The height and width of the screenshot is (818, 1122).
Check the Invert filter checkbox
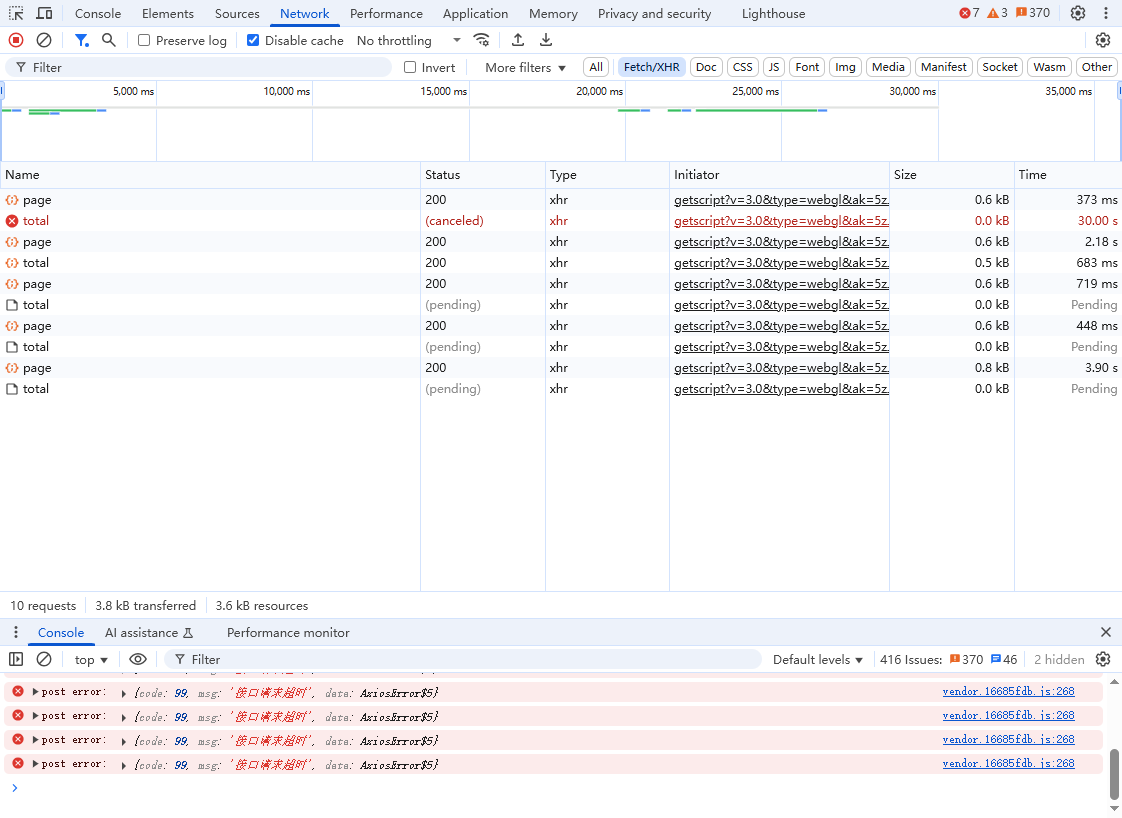(x=410, y=67)
